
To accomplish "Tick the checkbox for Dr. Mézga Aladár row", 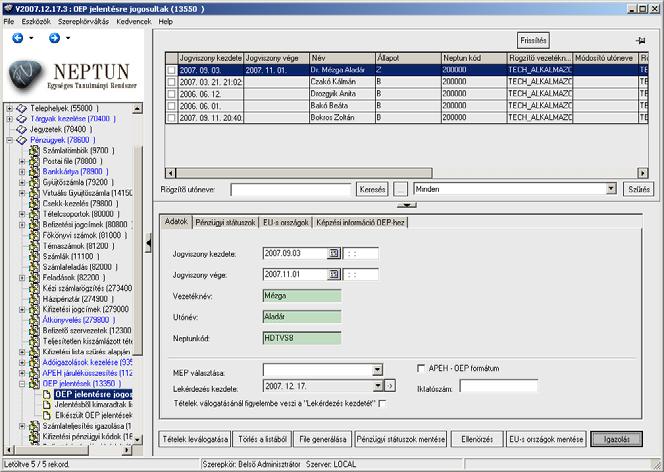I will [172, 70].
